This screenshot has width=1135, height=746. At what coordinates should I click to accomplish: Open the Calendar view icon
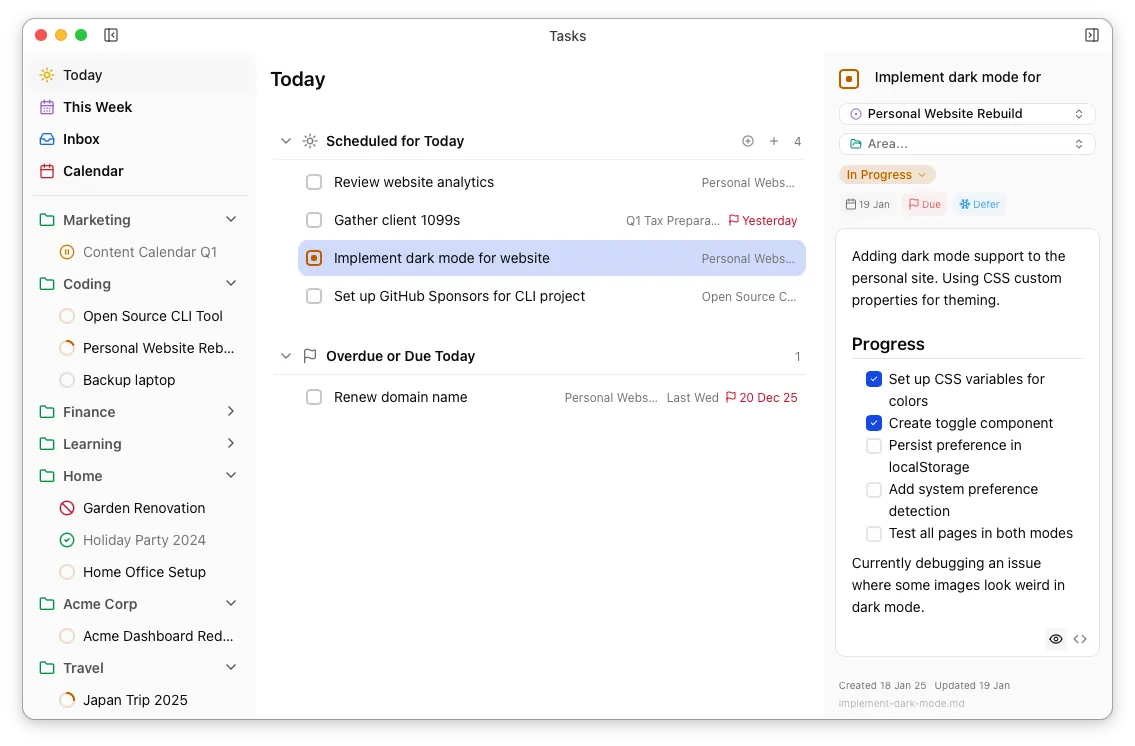46,171
